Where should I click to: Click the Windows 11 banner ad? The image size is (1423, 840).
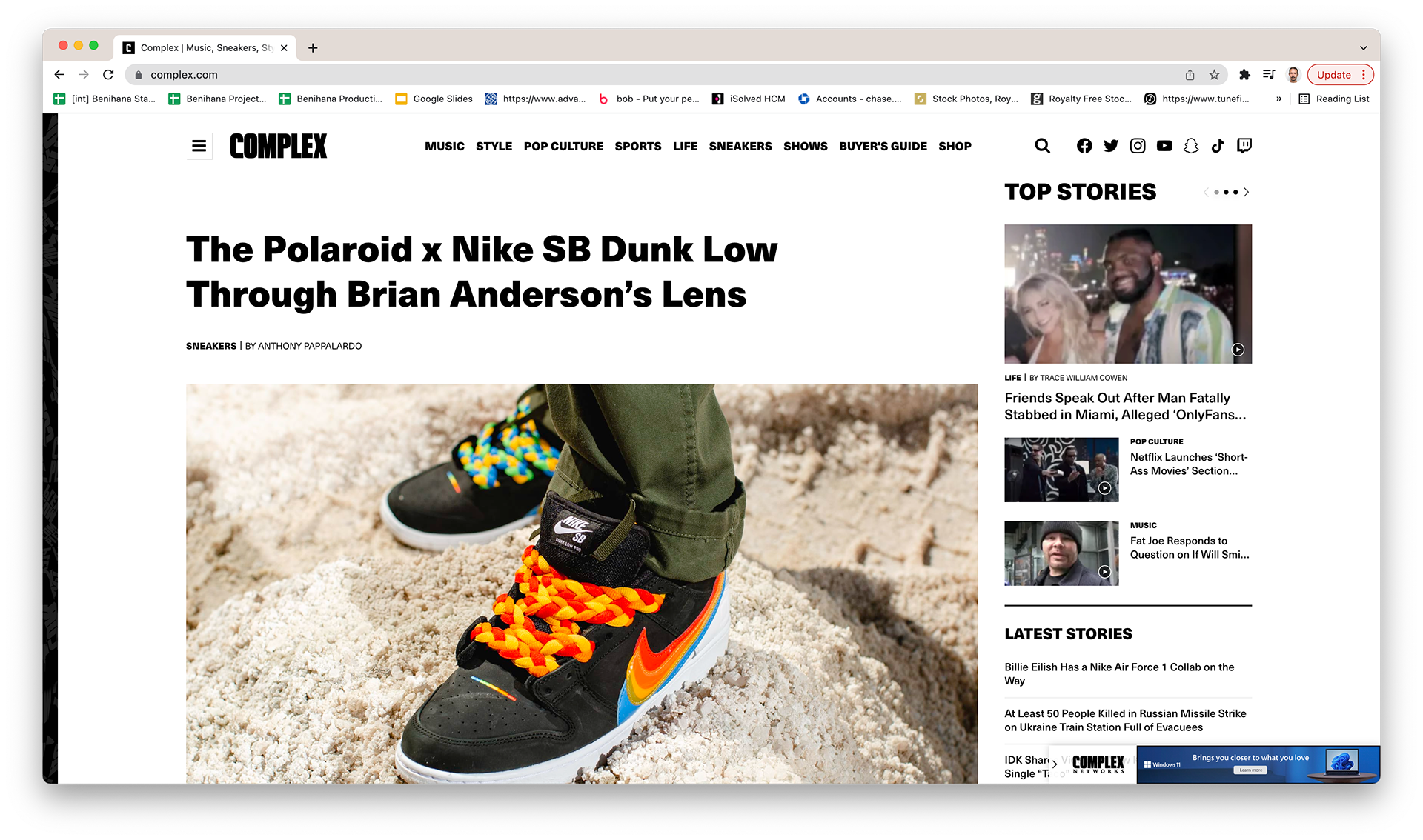tap(1258, 764)
